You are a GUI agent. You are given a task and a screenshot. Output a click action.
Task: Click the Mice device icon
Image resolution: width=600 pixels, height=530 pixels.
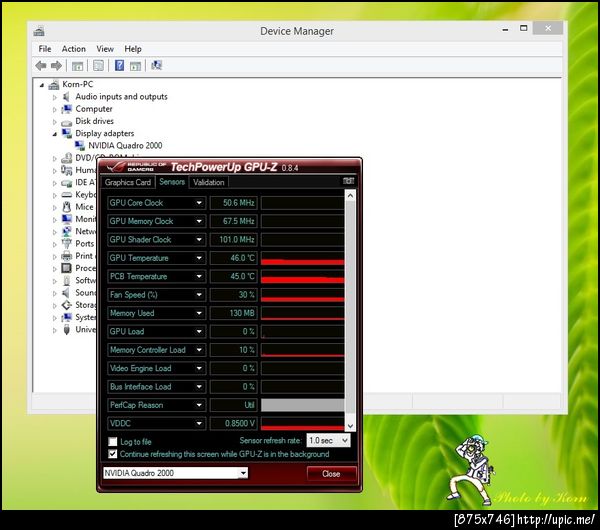[67, 207]
